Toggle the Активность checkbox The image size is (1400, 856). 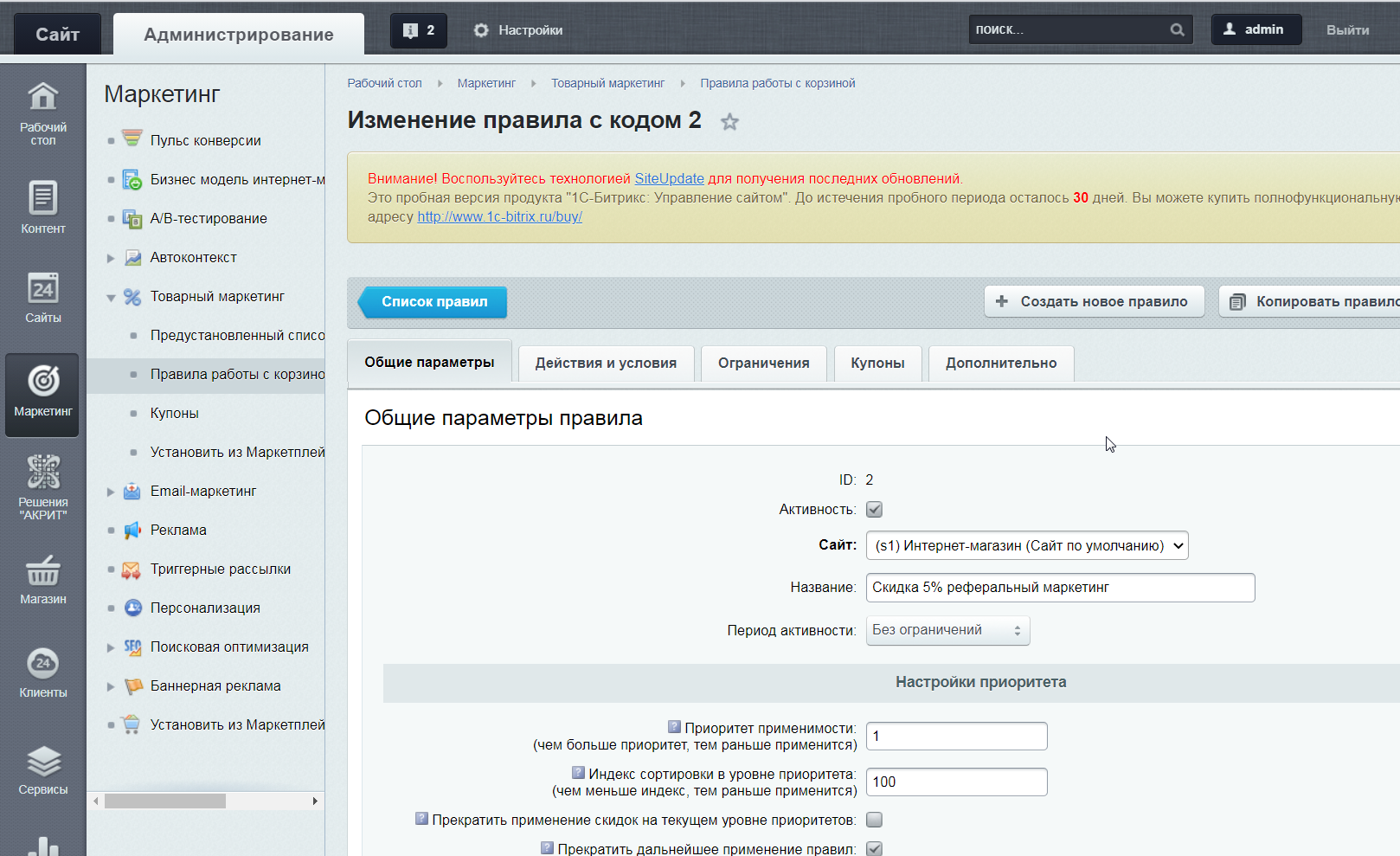click(874, 510)
